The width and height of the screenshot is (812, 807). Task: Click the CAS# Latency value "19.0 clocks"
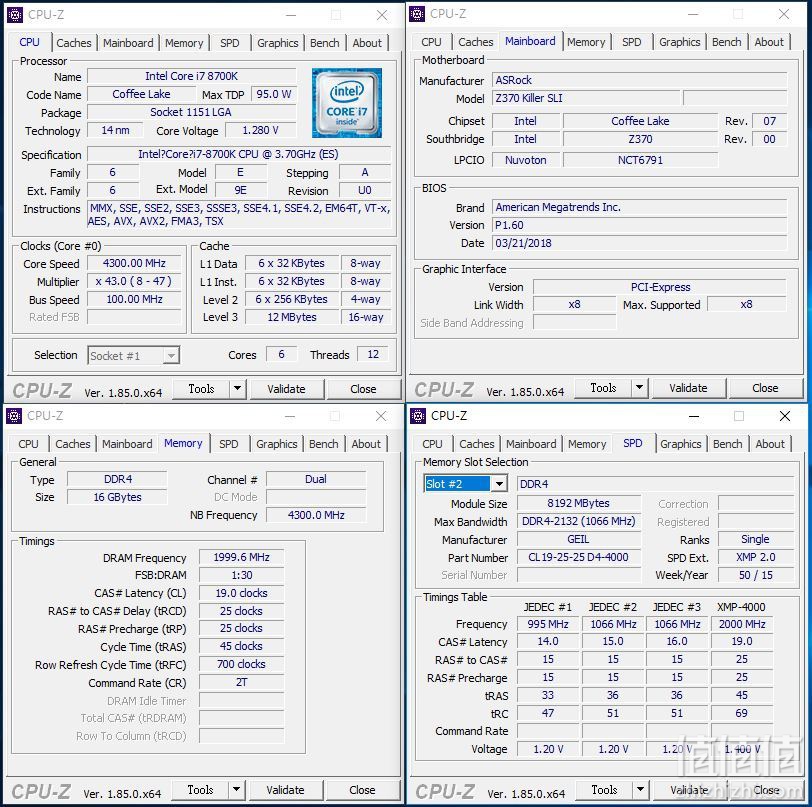pos(241,593)
